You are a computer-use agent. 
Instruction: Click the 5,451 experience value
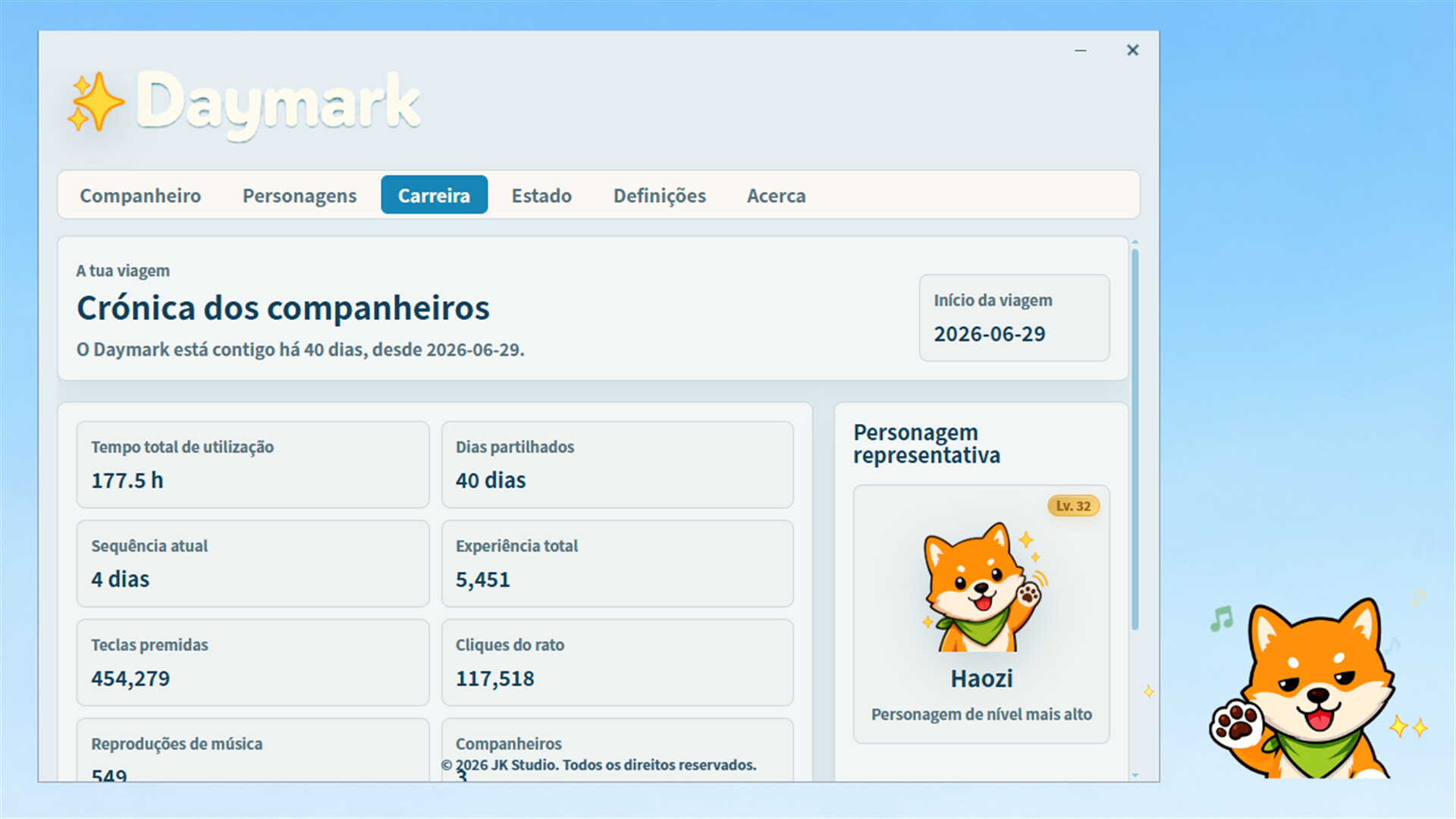[483, 580]
